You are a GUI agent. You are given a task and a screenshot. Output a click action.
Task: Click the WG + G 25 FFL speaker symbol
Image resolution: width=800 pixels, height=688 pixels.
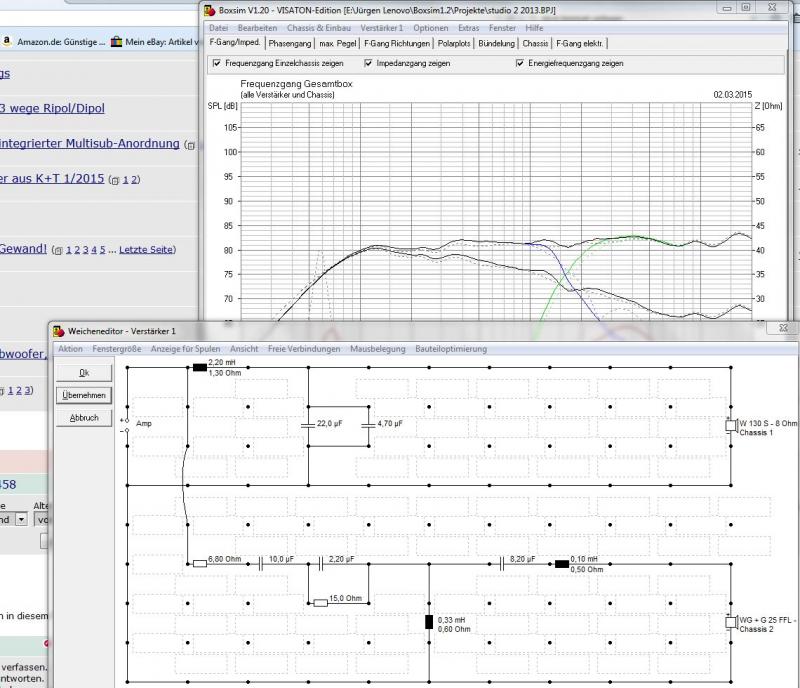click(x=730, y=622)
